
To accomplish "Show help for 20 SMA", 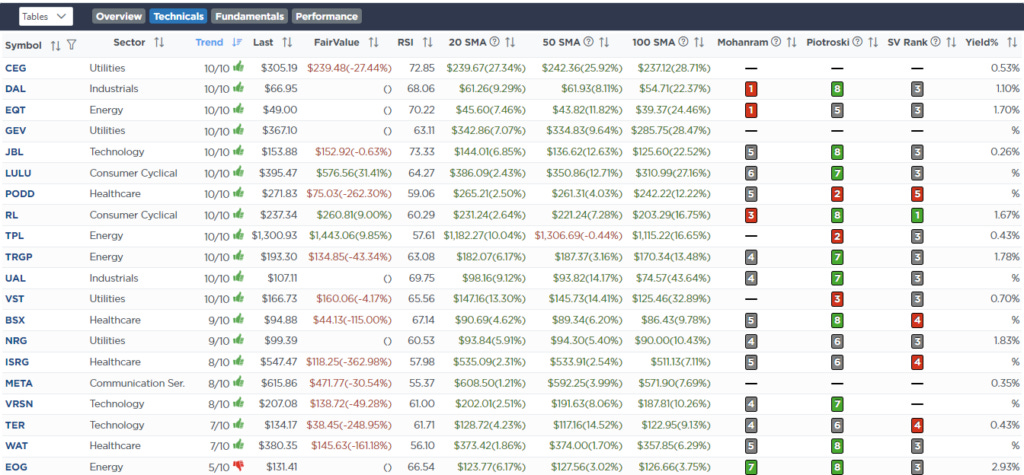I will 494,42.
